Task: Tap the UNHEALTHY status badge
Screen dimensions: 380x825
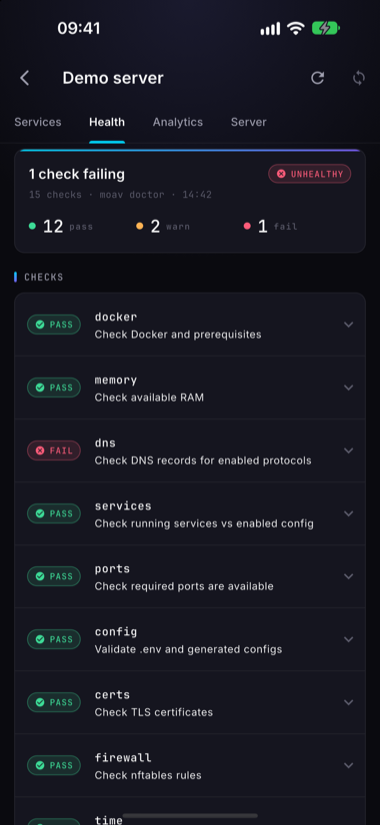Action: click(x=309, y=174)
